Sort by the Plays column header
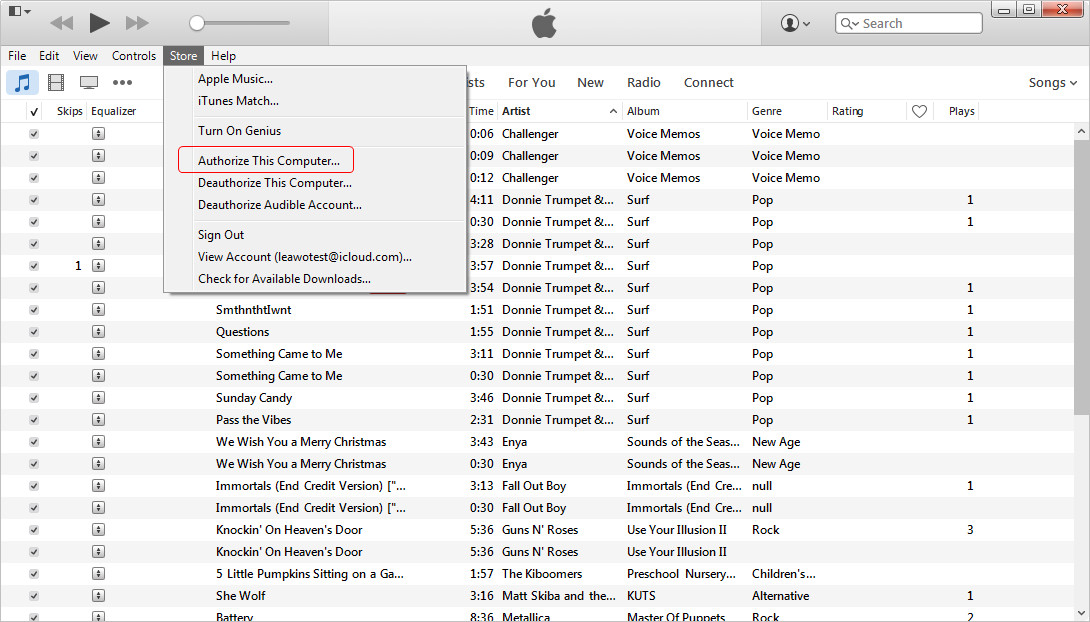Image resolution: width=1090 pixels, height=622 pixels. click(961, 111)
